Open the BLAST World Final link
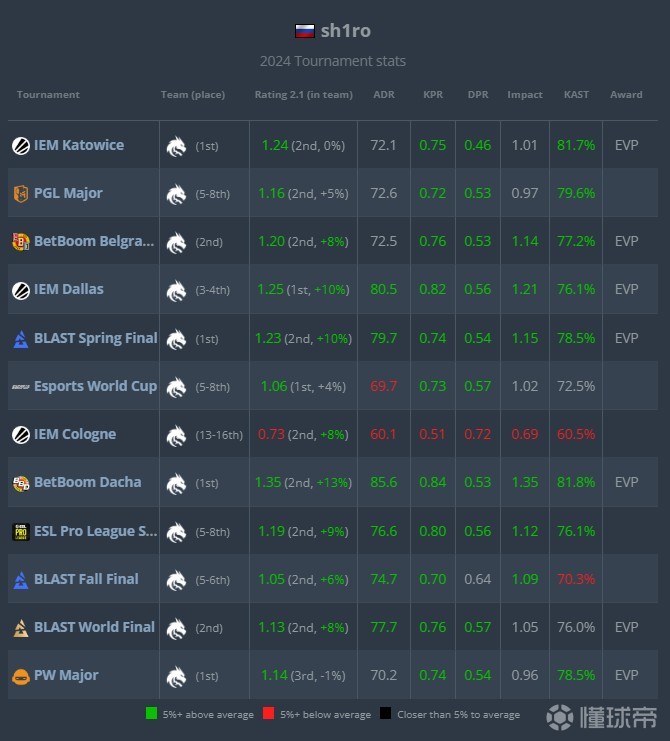670x741 pixels. tap(94, 627)
